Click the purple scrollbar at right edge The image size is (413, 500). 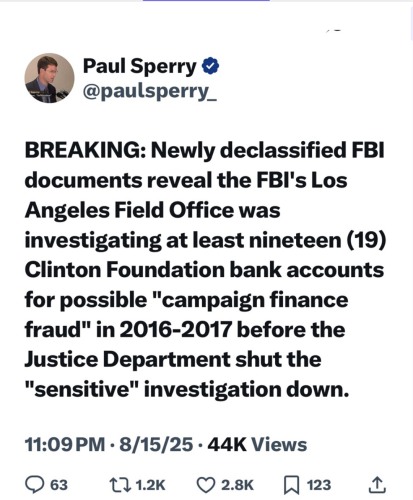(x=412, y=23)
